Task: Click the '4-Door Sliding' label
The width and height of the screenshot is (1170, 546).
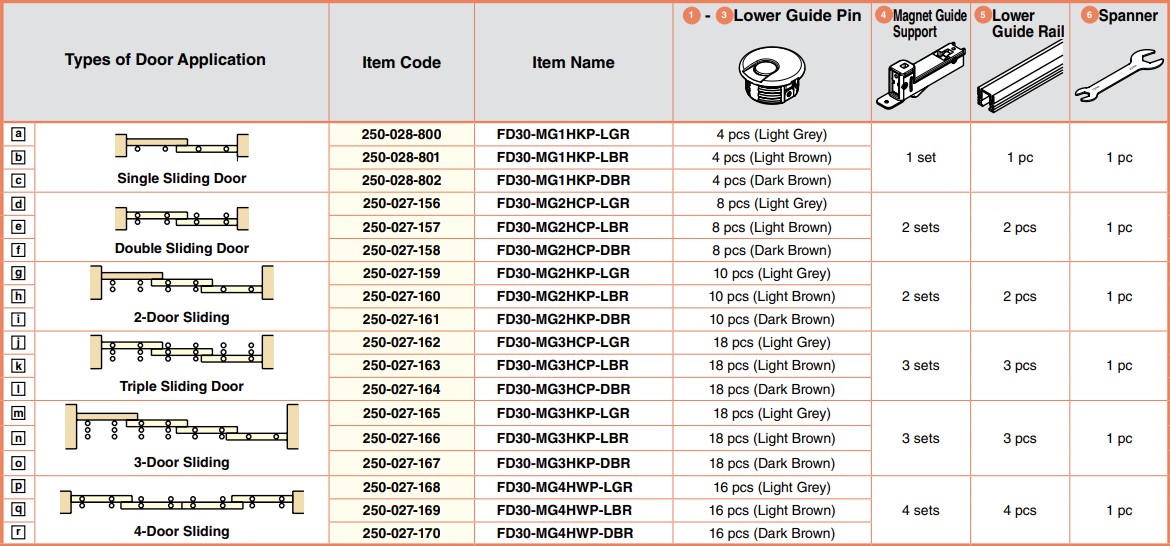Action: pyautogui.click(x=182, y=531)
